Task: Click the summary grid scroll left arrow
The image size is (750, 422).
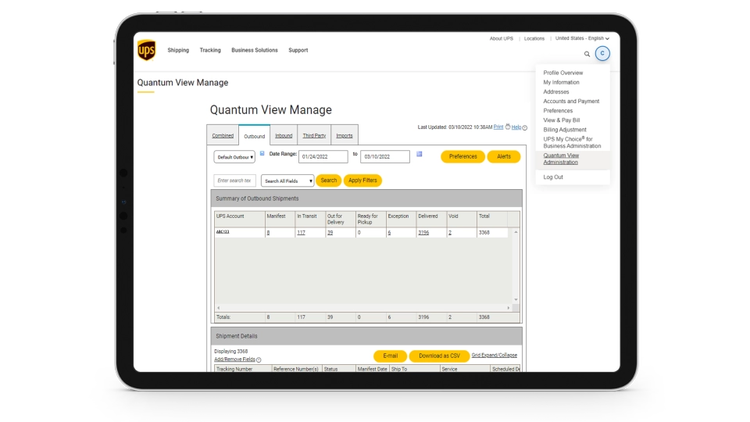Action: (219, 308)
